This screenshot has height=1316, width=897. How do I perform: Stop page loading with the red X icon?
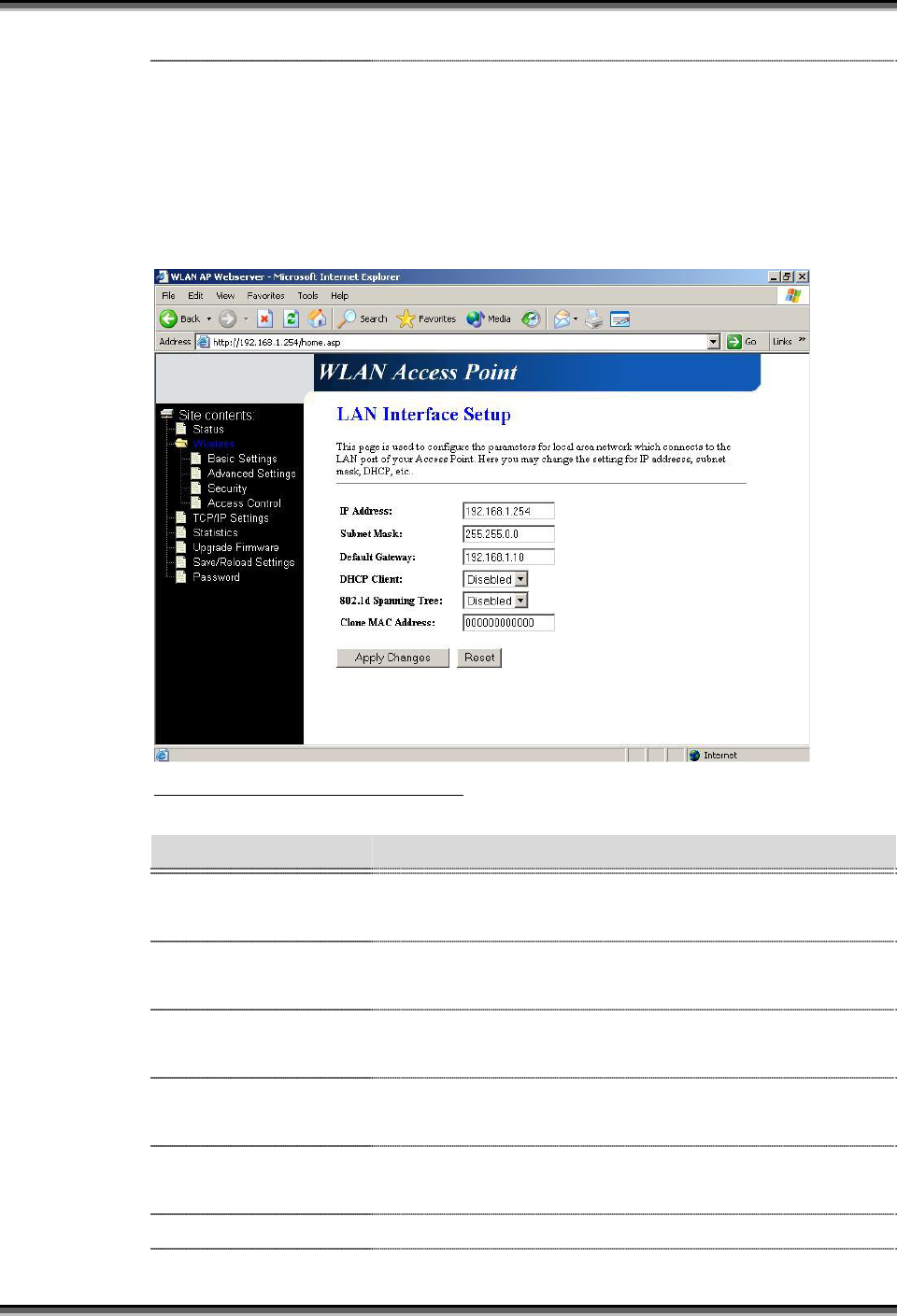pyautogui.click(x=264, y=318)
